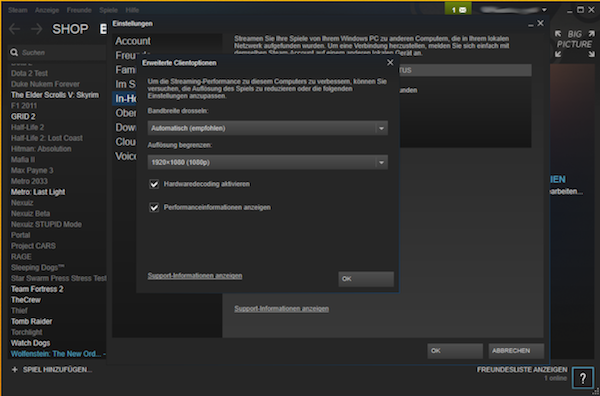This screenshot has width=600, height=396.
Task: Minimize the Einstellungen window
Action: pos(530,25)
